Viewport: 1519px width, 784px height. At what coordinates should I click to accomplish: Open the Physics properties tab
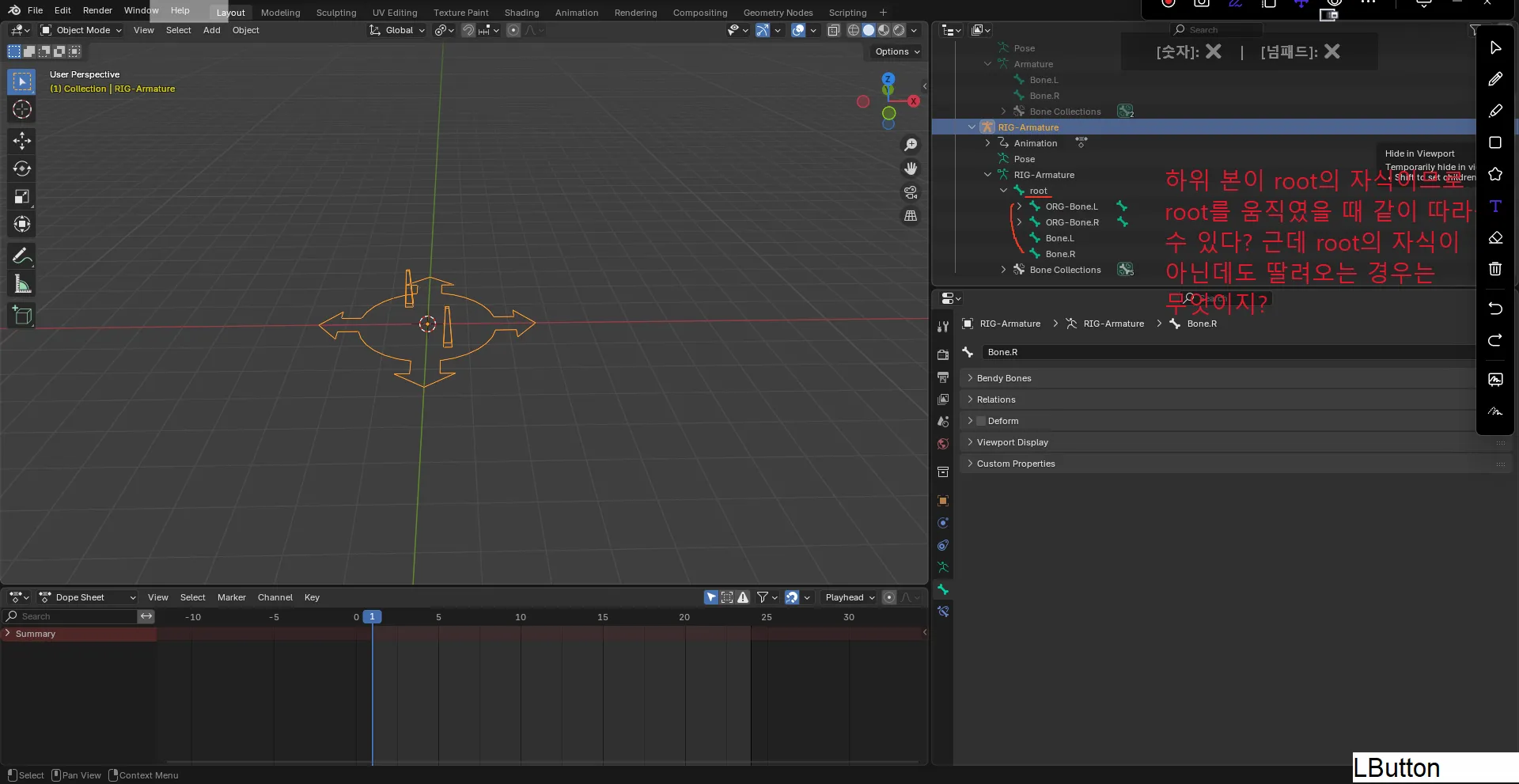coord(943,523)
